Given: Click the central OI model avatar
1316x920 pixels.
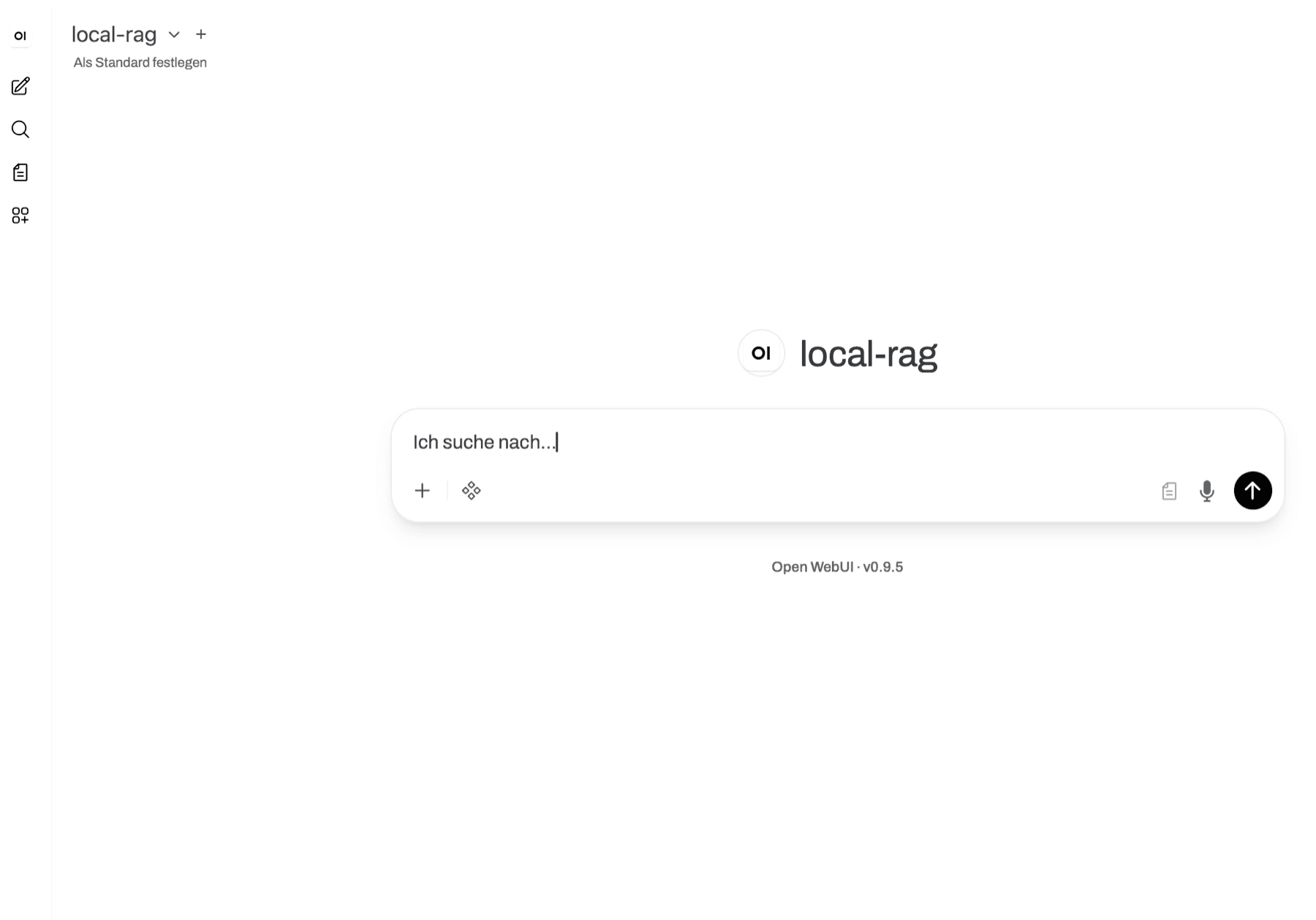Looking at the screenshot, I should [761, 353].
